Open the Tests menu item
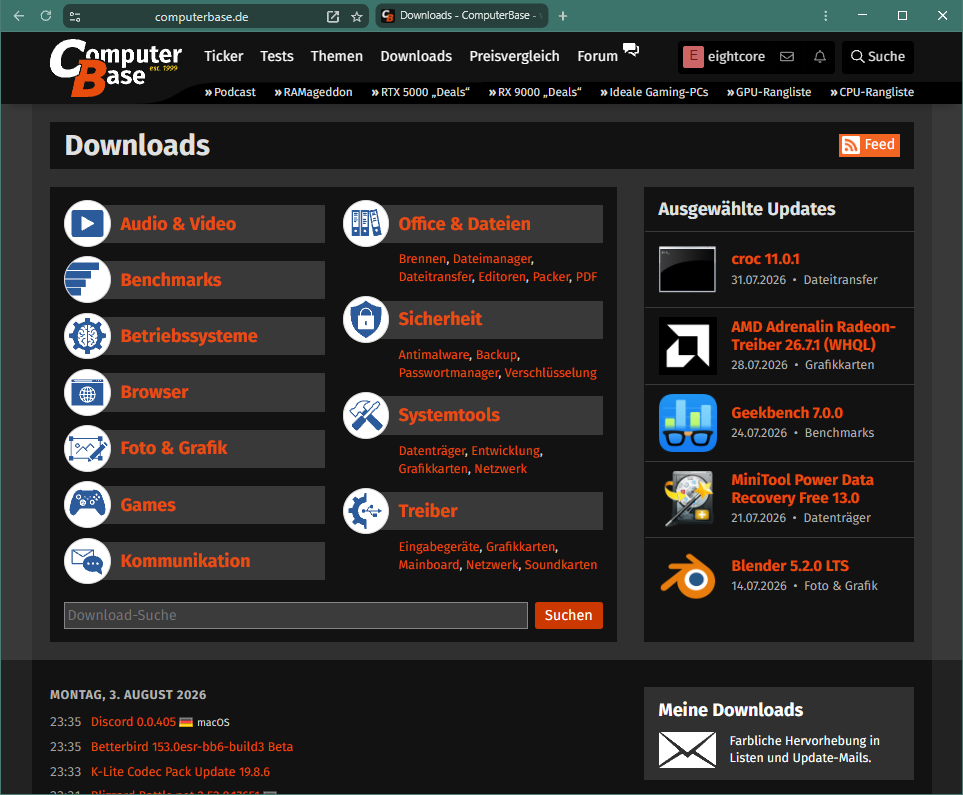Image resolution: width=963 pixels, height=795 pixels. (x=277, y=56)
